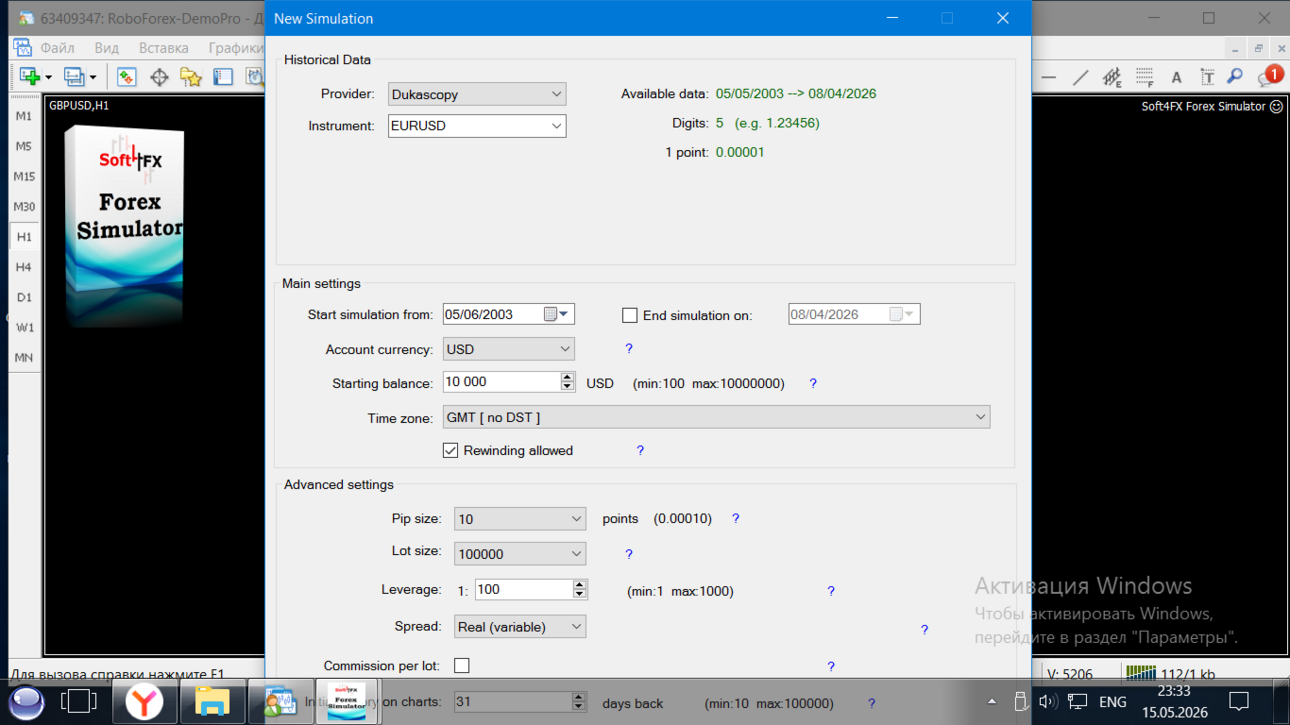The height and width of the screenshot is (725, 1290).
Task: Uncheck Rewinding allowed
Action: coord(451,451)
